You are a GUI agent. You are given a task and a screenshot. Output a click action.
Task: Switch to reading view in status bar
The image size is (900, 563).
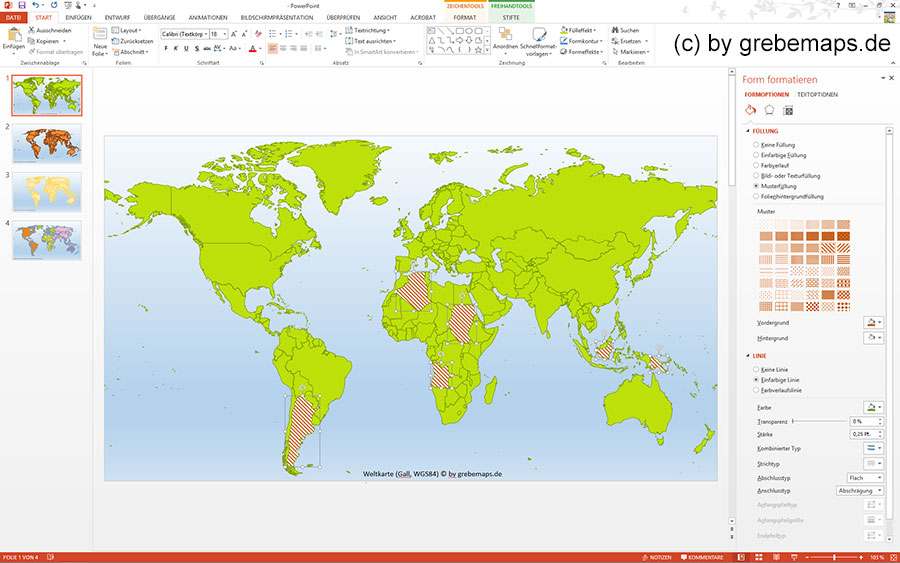tap(776, 557)
